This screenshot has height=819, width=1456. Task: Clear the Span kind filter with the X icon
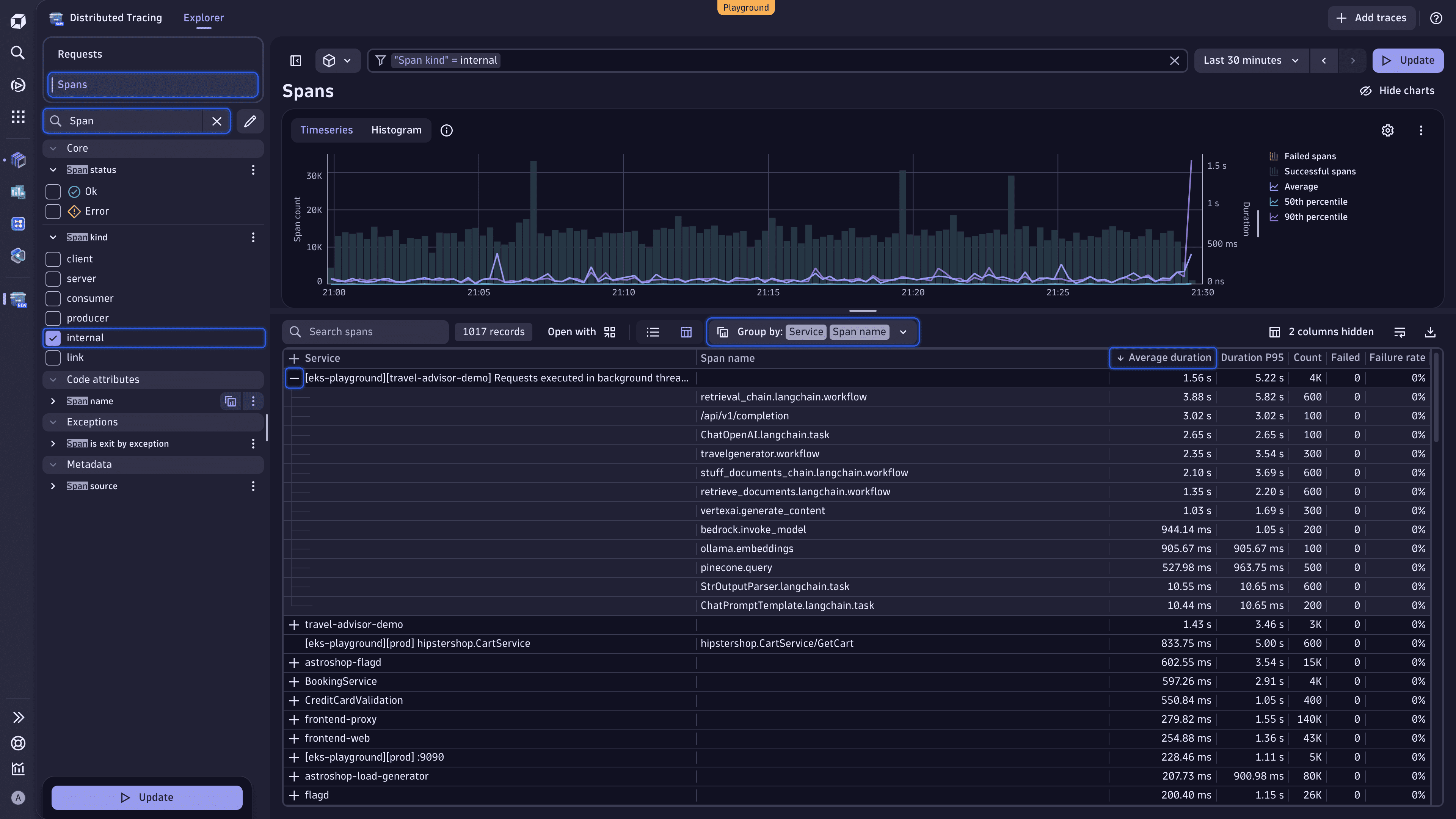click(1175, 61)
